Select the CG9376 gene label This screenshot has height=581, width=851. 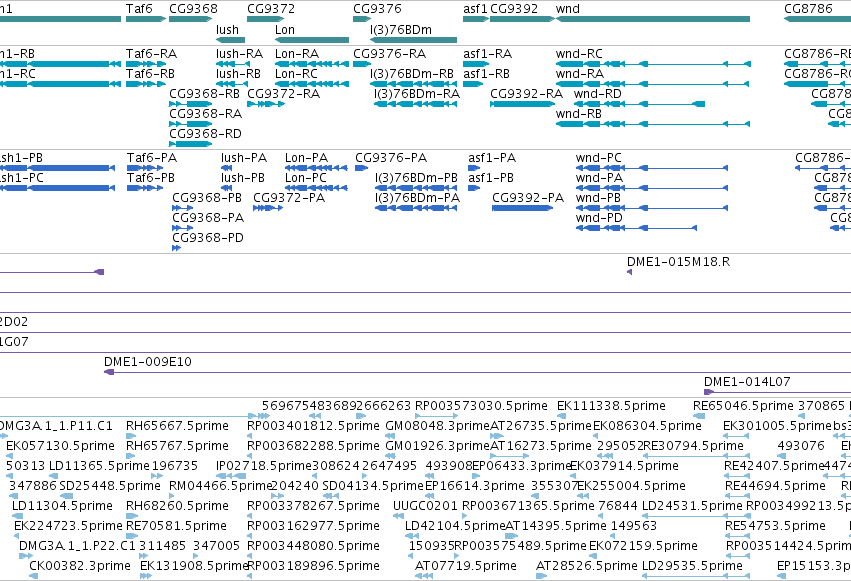[377, 9]
